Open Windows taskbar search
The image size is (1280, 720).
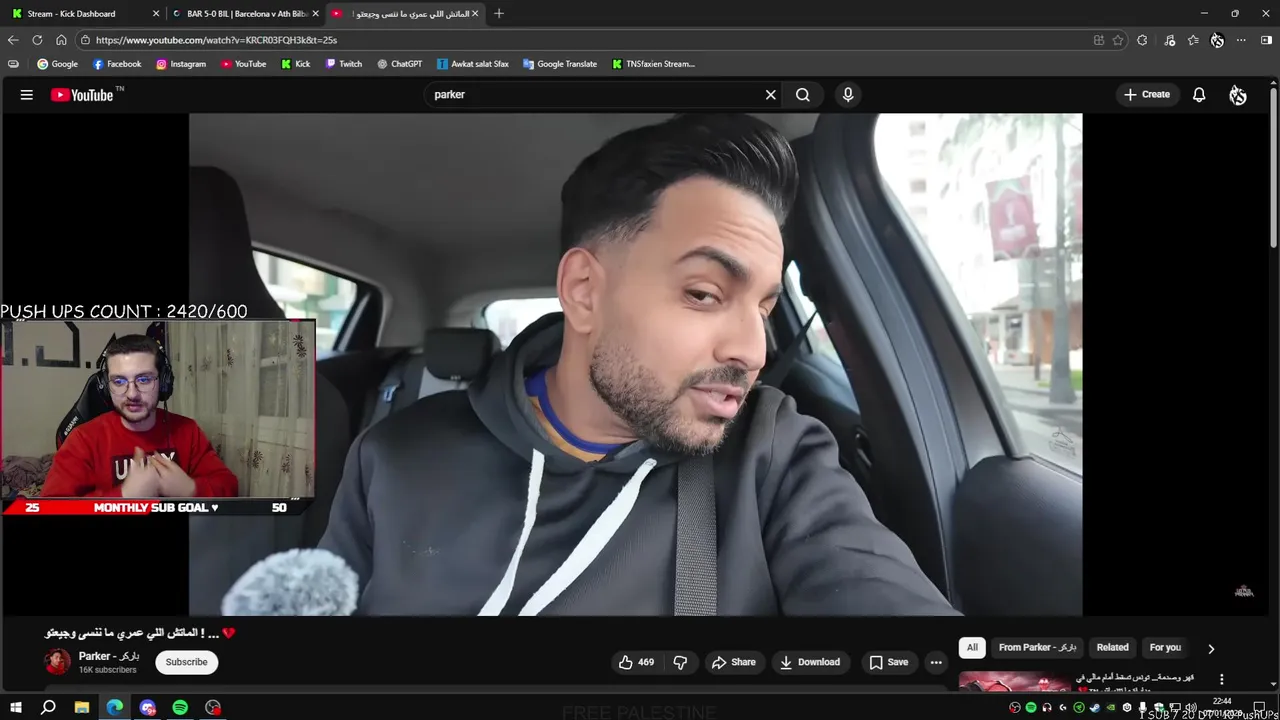[48, 707]
